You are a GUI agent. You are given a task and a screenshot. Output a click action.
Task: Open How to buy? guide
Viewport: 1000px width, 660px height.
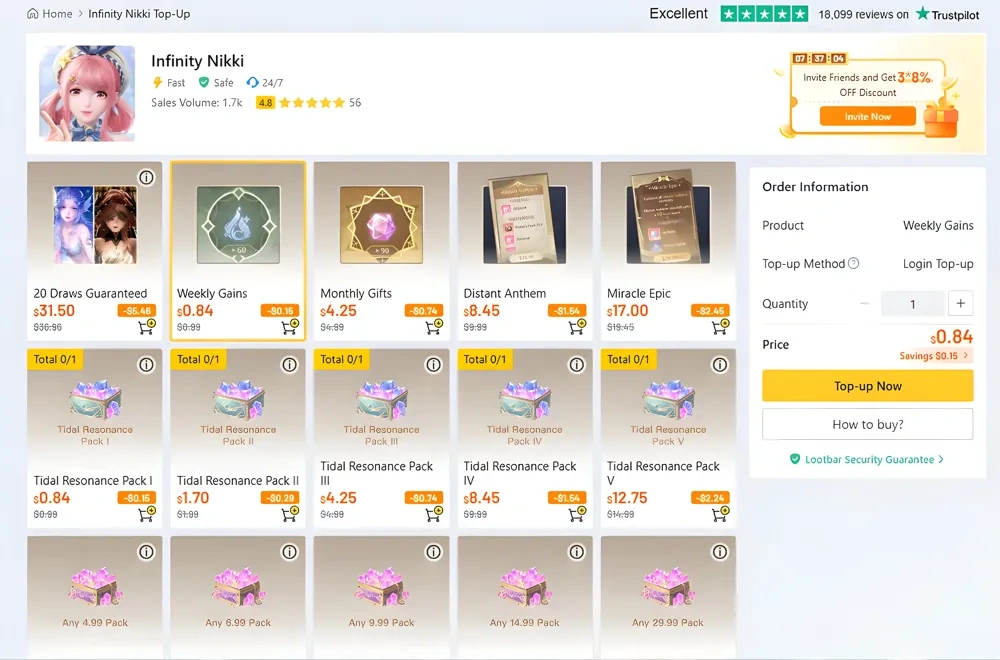click(x=867, y=424)
